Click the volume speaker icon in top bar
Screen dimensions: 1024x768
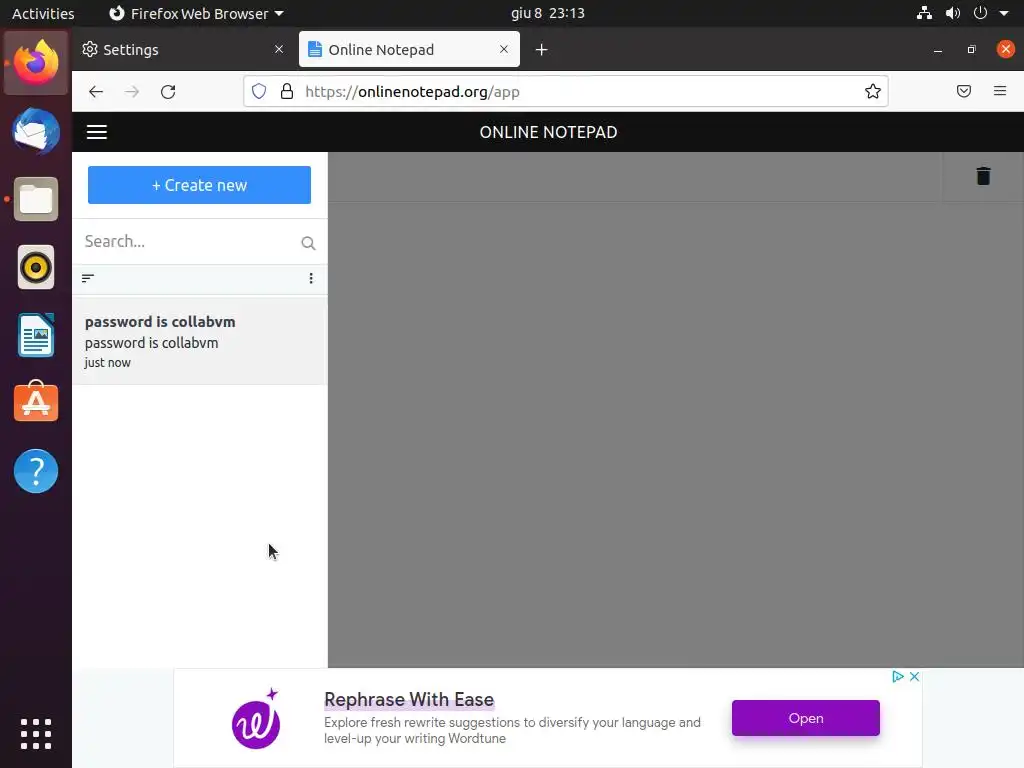[953, 13]
